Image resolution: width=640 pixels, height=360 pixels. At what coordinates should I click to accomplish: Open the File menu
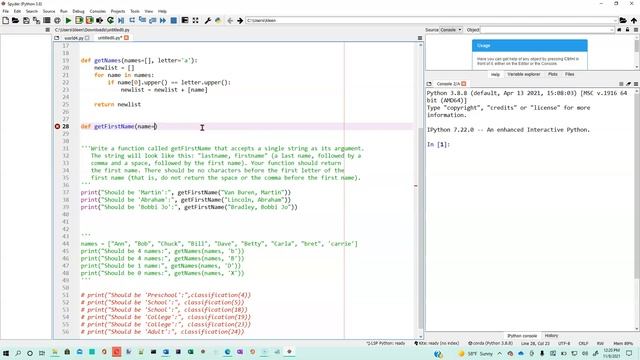6,11
